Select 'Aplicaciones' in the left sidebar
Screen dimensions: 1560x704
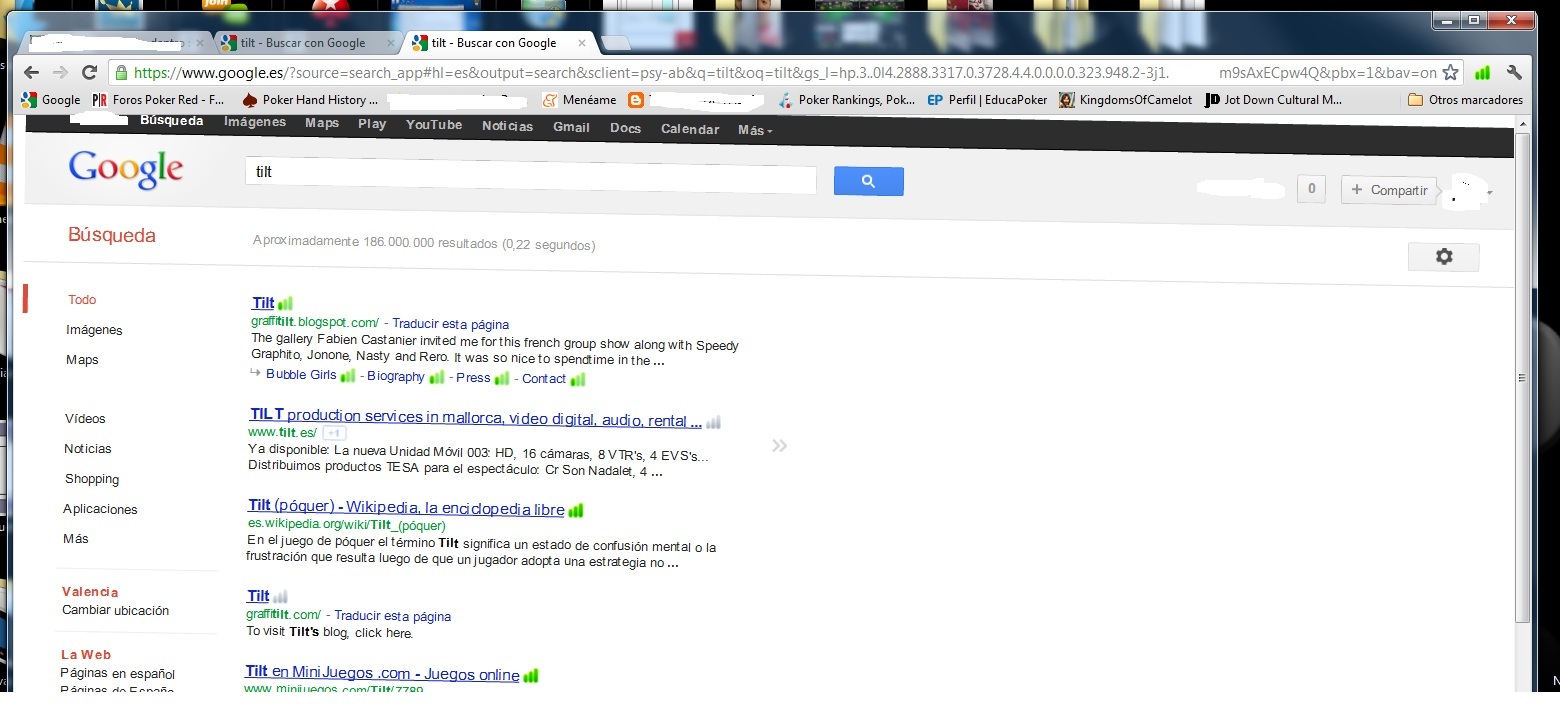[x=100, y=509]
